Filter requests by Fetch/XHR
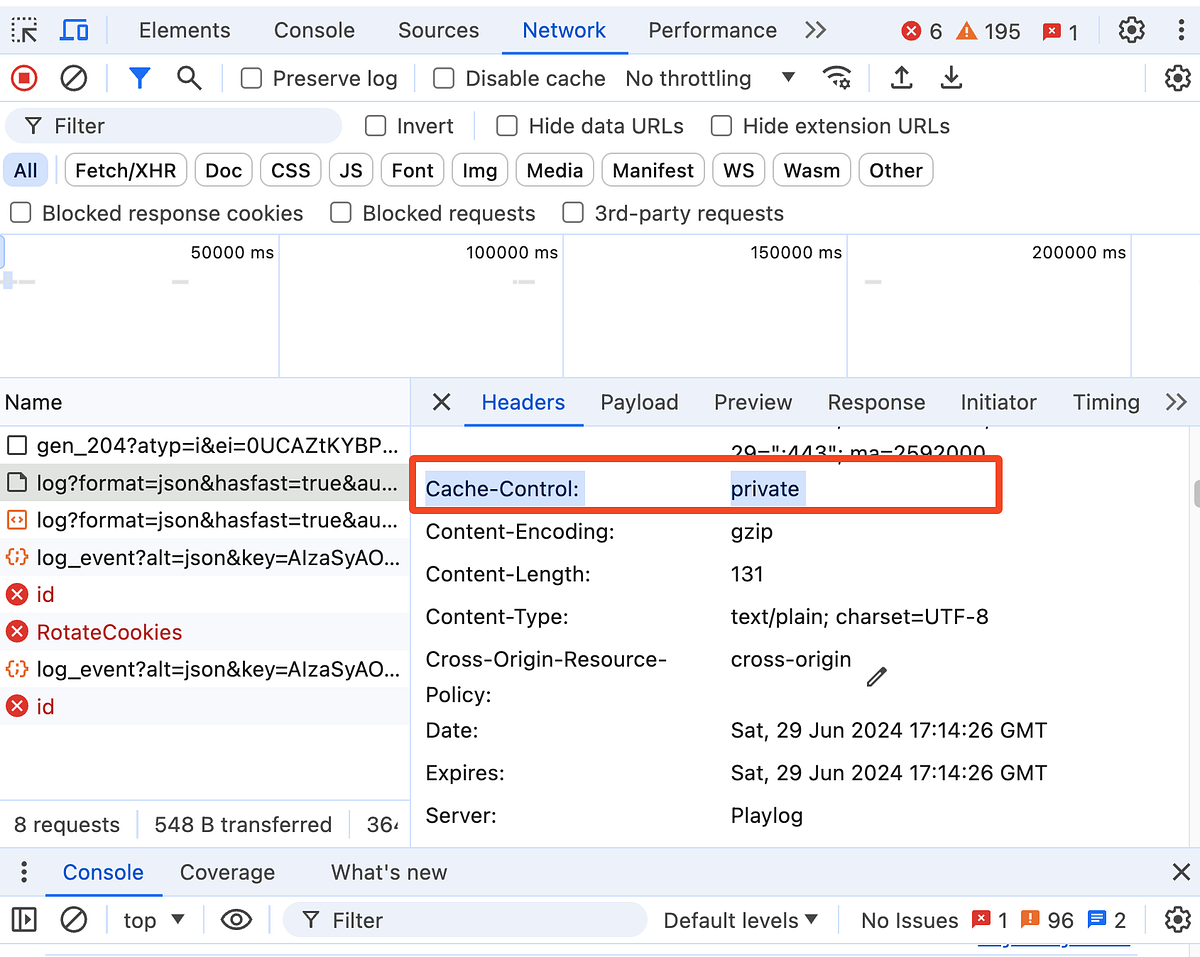Viewport: 1200px width, 957px height. pos(125,170)
